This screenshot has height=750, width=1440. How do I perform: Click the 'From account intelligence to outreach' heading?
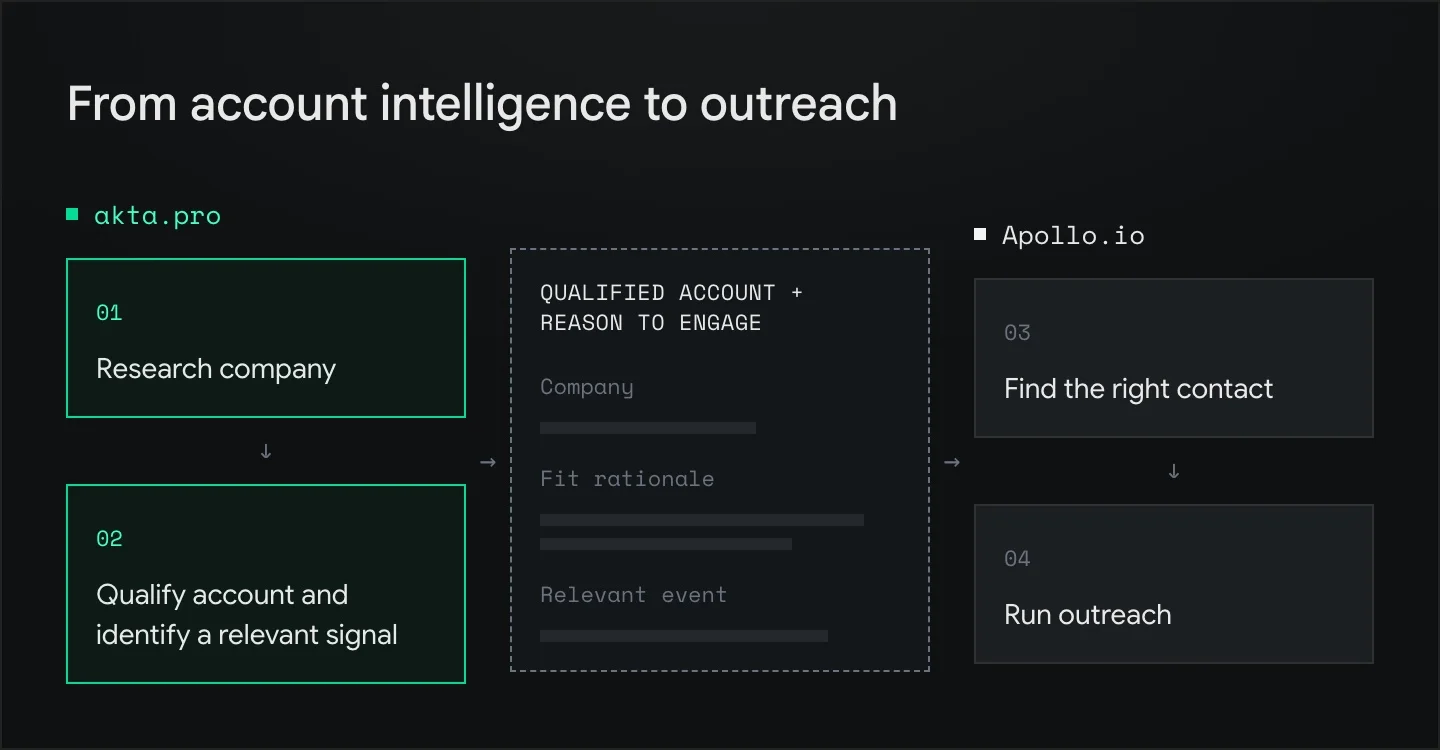[x=482, y=104]
